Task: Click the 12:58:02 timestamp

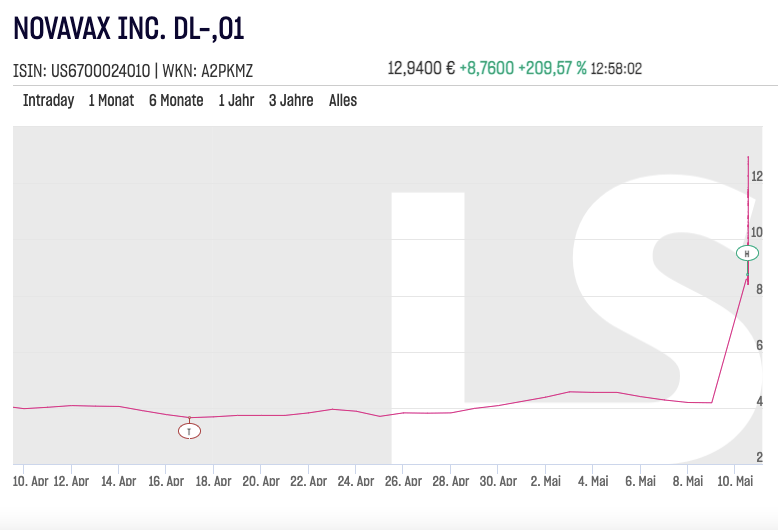Action: pyautogui.click(x=616, y=69)
